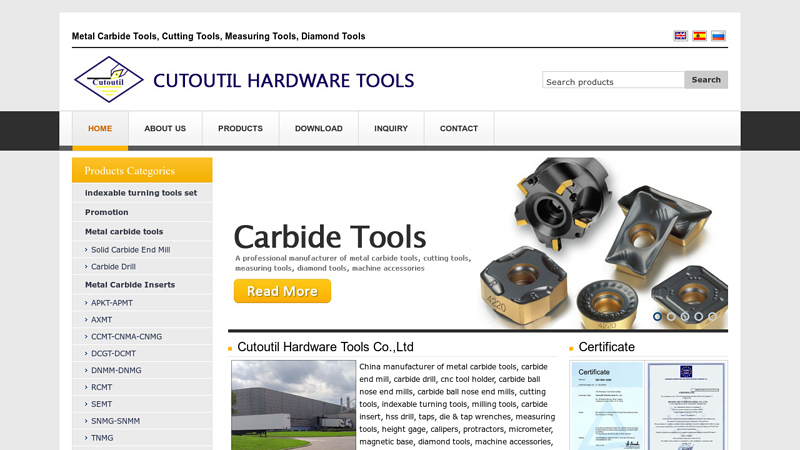Screen dimensions: 800x450
Task: Click the Read More banner button
Action: click(x=282, y=291)
